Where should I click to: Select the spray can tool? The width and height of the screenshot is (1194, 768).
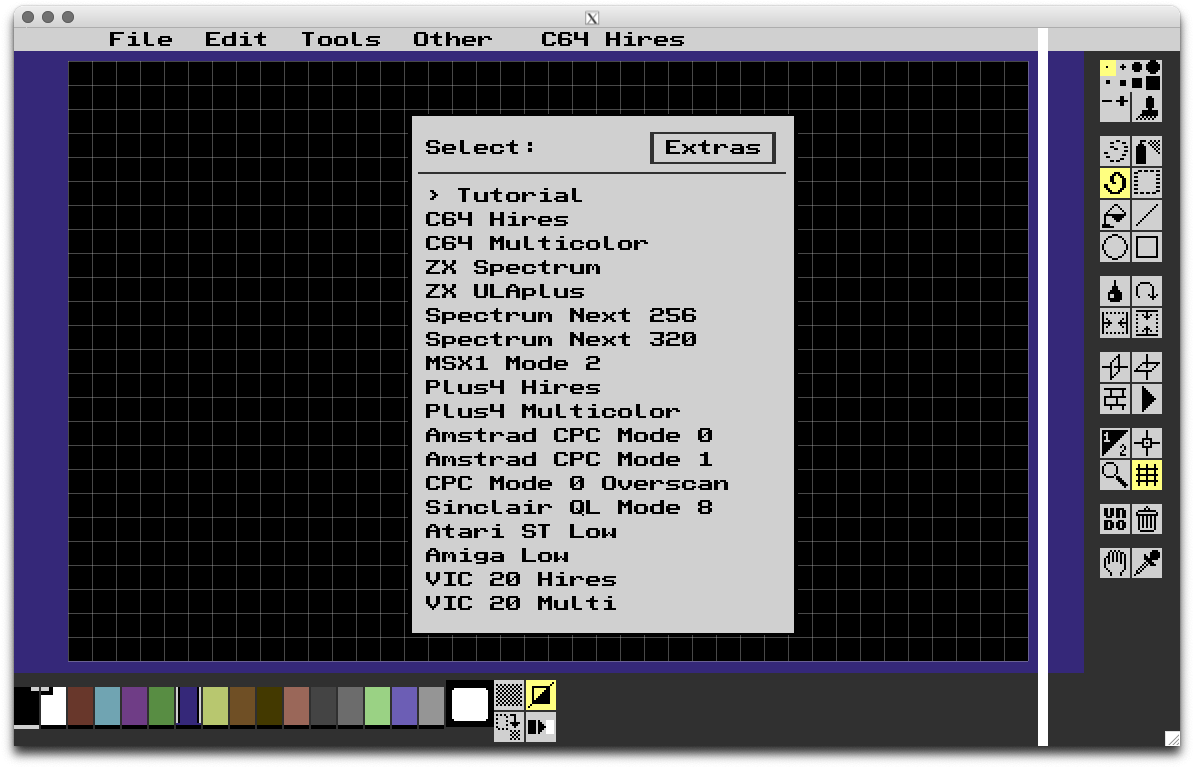[1147, 151]
